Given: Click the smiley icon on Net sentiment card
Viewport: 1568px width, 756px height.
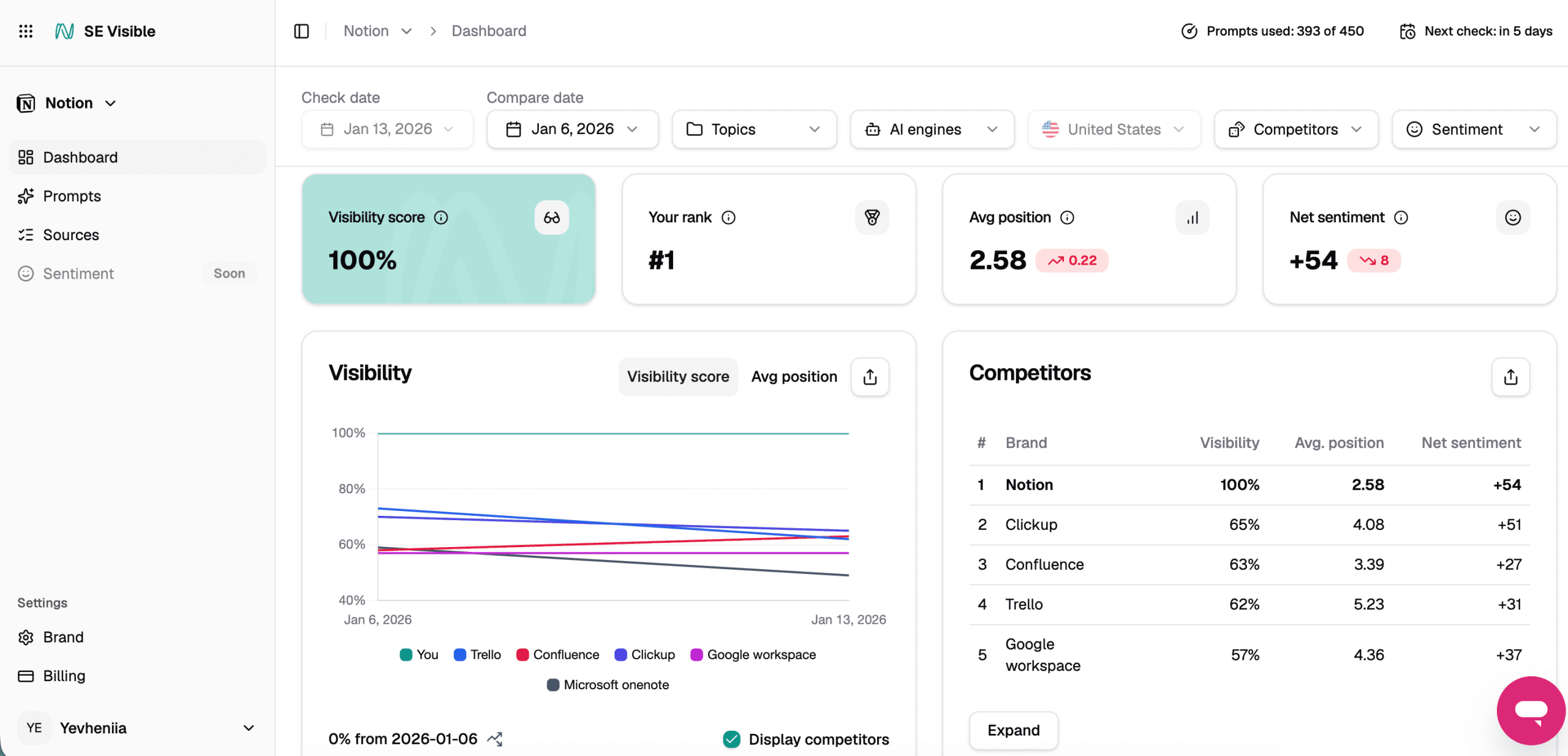Looking at the screenshot, I should (x=1512, y=217).
